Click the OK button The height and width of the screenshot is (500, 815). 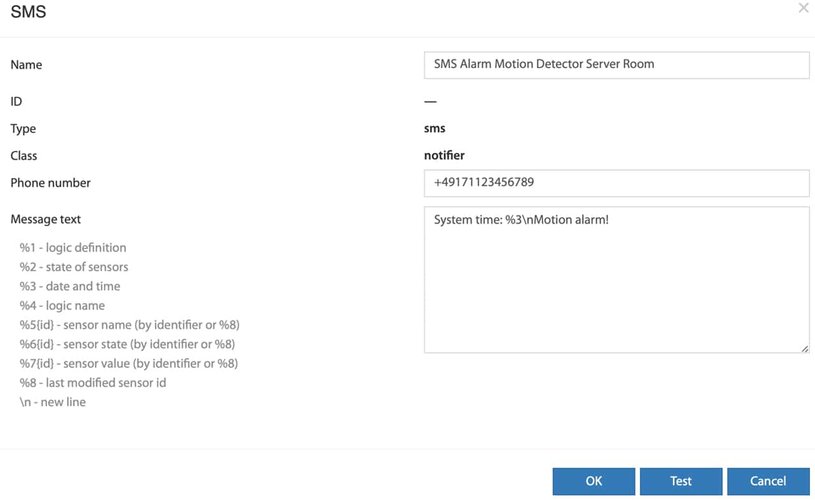tap(594, 481)
